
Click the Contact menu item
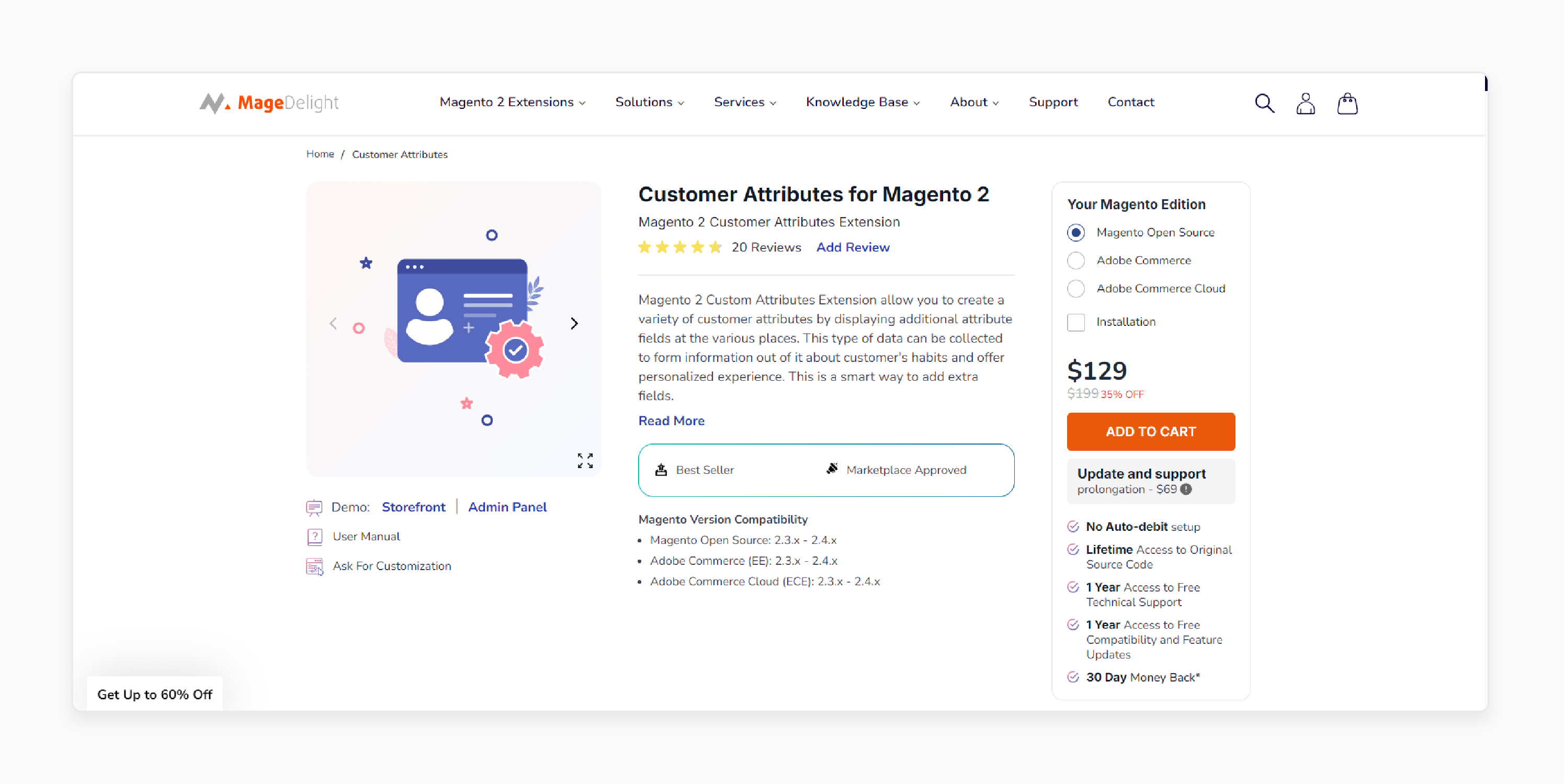coord(1131,102)
